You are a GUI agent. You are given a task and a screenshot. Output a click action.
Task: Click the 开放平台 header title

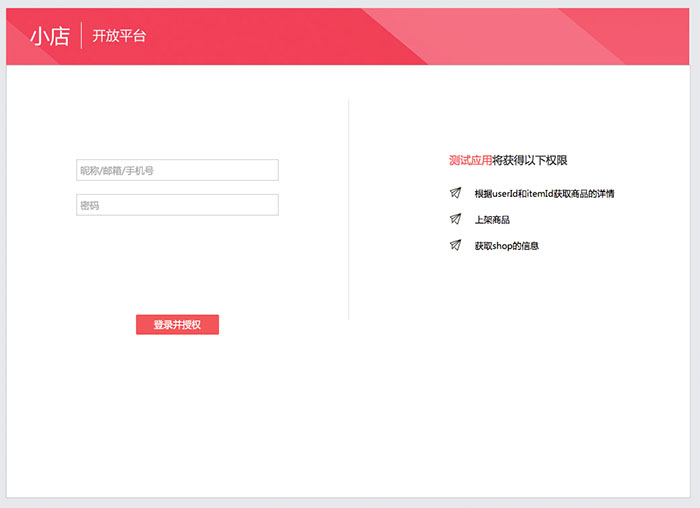119,37
